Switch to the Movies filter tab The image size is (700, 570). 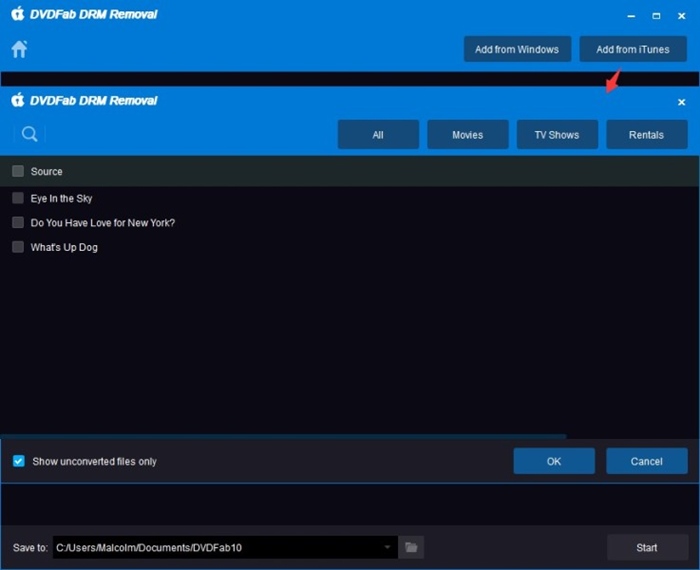click(x=467, y=134)
